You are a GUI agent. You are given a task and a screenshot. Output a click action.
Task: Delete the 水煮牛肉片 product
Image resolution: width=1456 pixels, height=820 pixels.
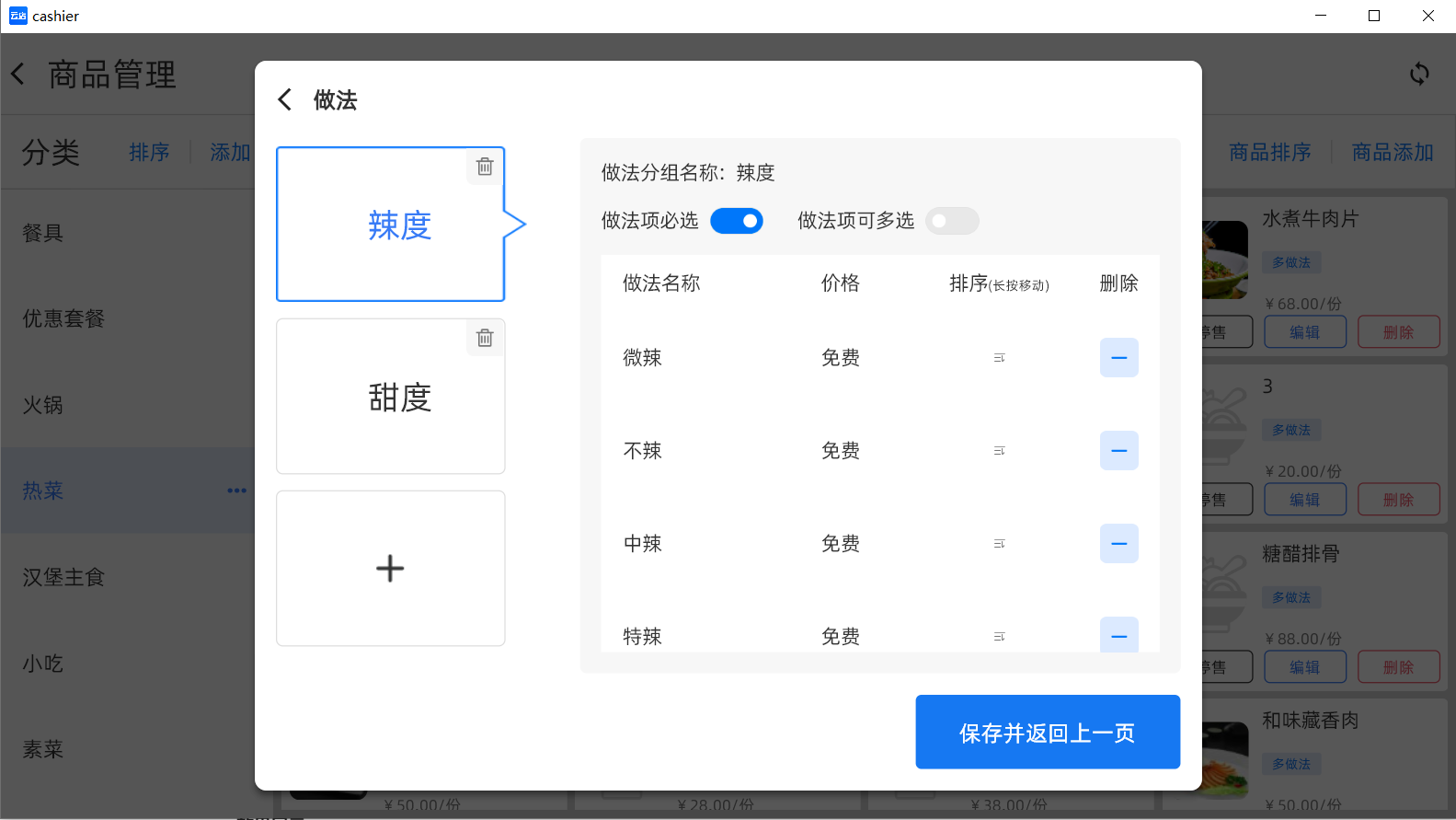coord(1399,332)
